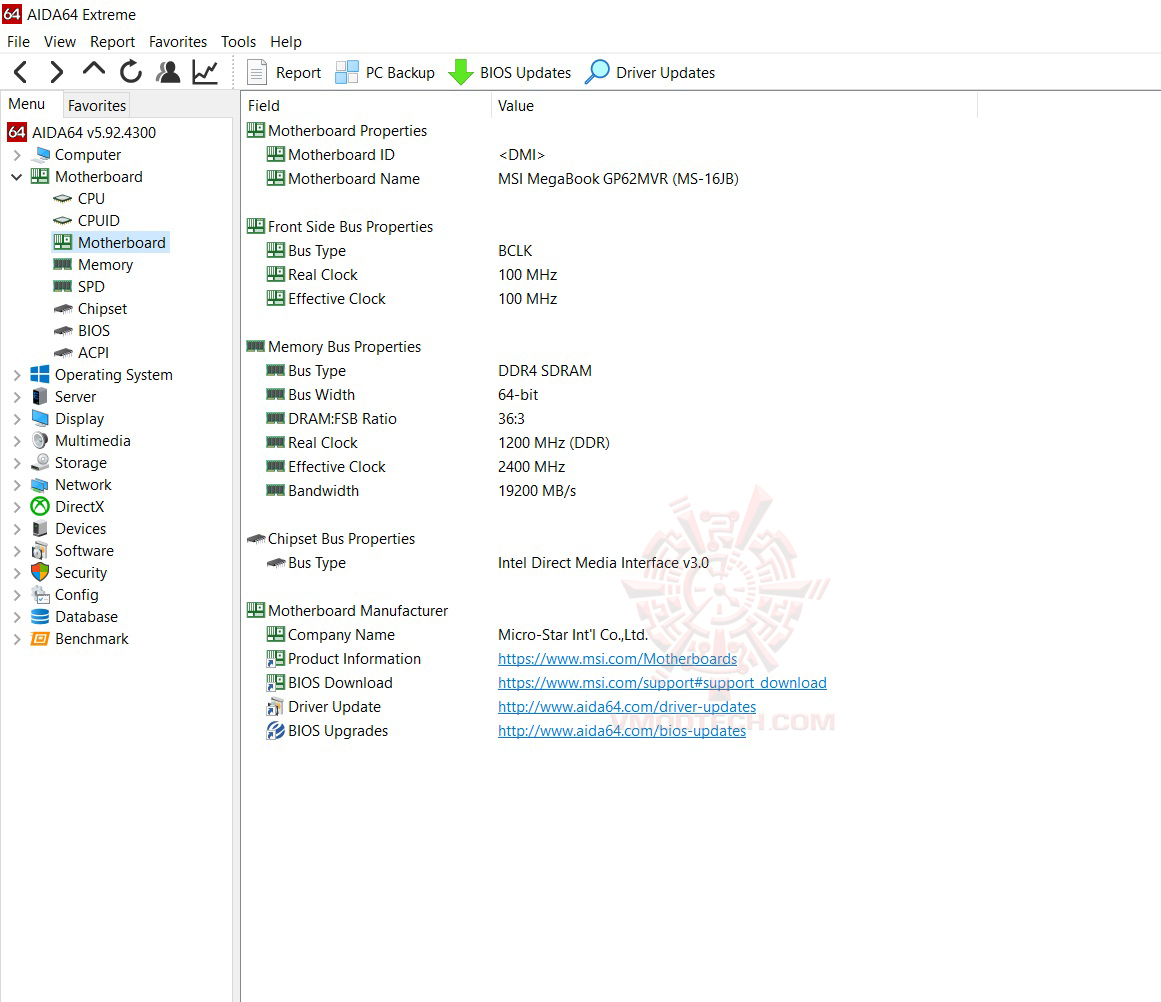Select CPUID in the tree

coord(98,221)
